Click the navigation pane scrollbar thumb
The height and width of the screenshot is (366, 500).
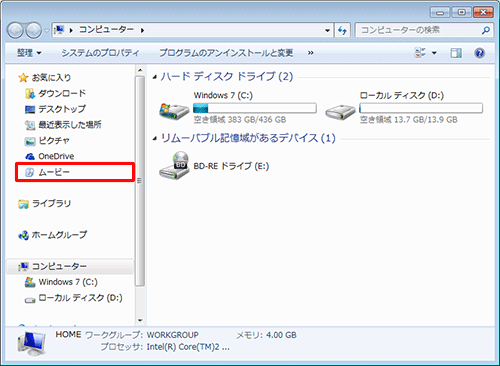point(140,181)
